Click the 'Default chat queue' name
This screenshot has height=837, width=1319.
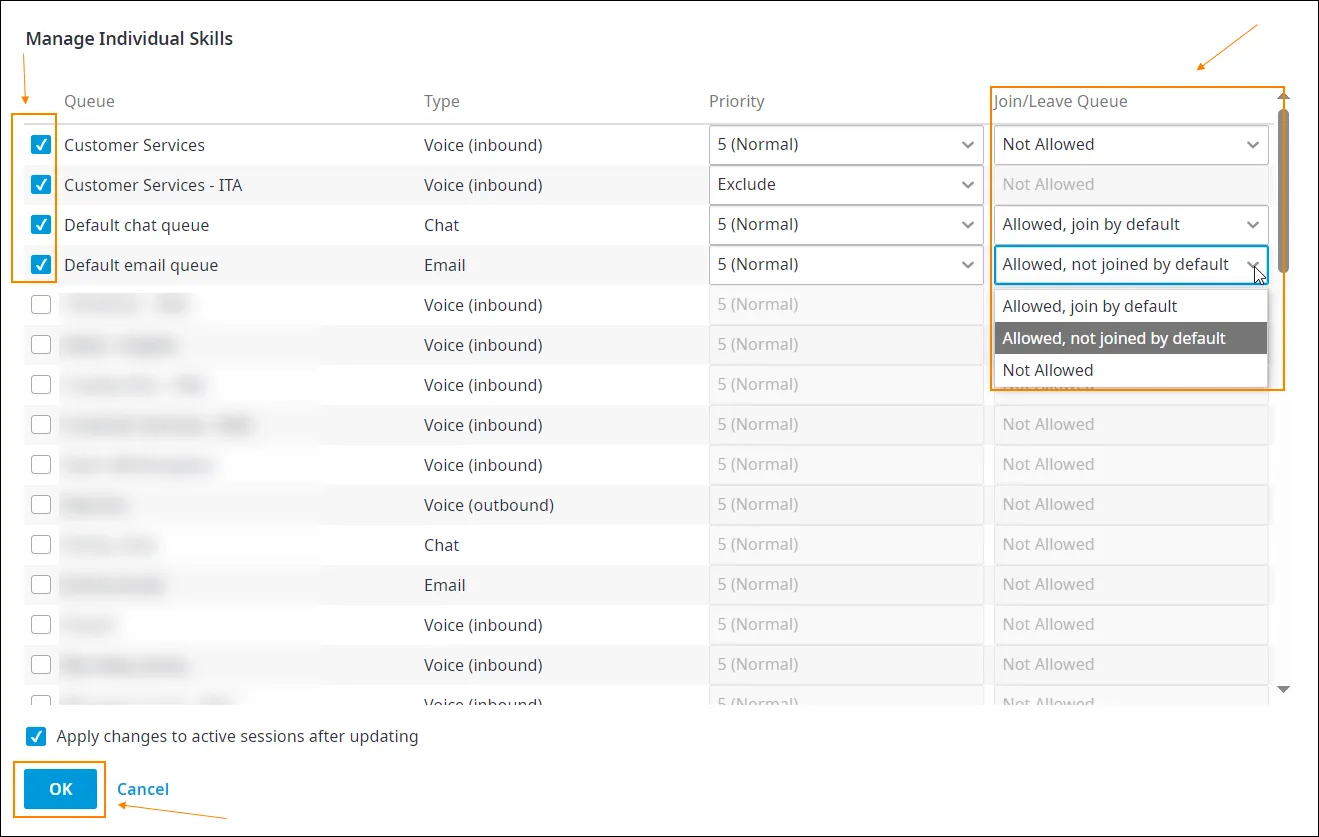[x=137, y=225]
